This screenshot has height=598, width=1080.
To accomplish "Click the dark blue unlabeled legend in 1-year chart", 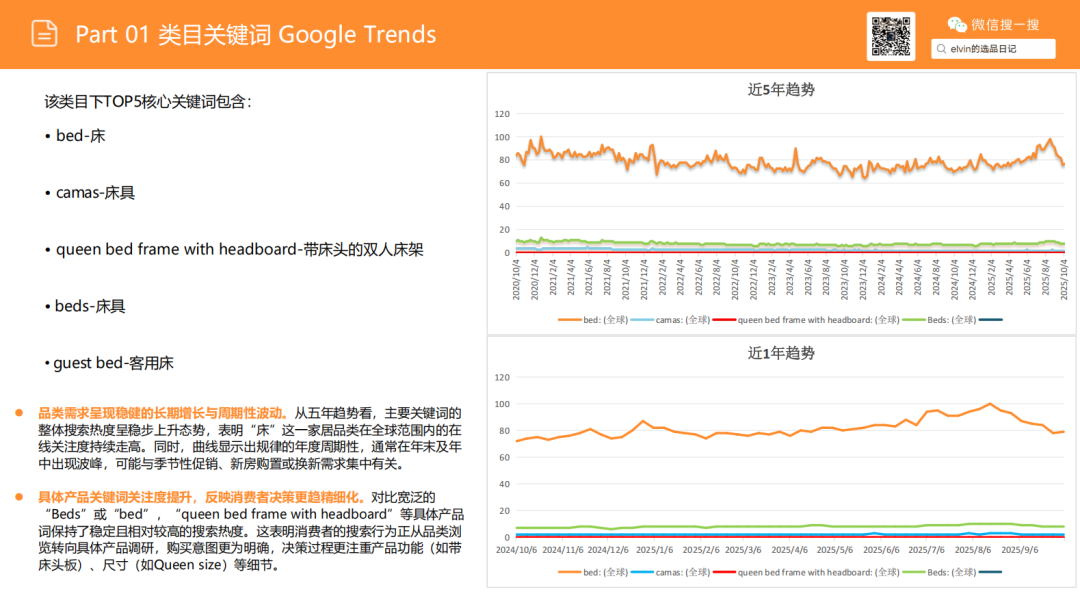I will [990, 572].
